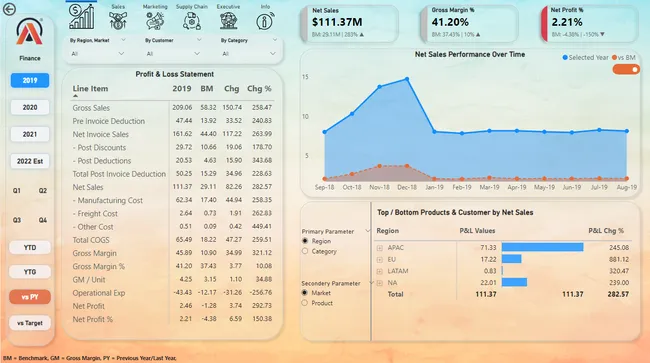The height and width of the screenshot is (363, 650).
Task: Click the Net Sales KPI card
Action: [349, 23]
